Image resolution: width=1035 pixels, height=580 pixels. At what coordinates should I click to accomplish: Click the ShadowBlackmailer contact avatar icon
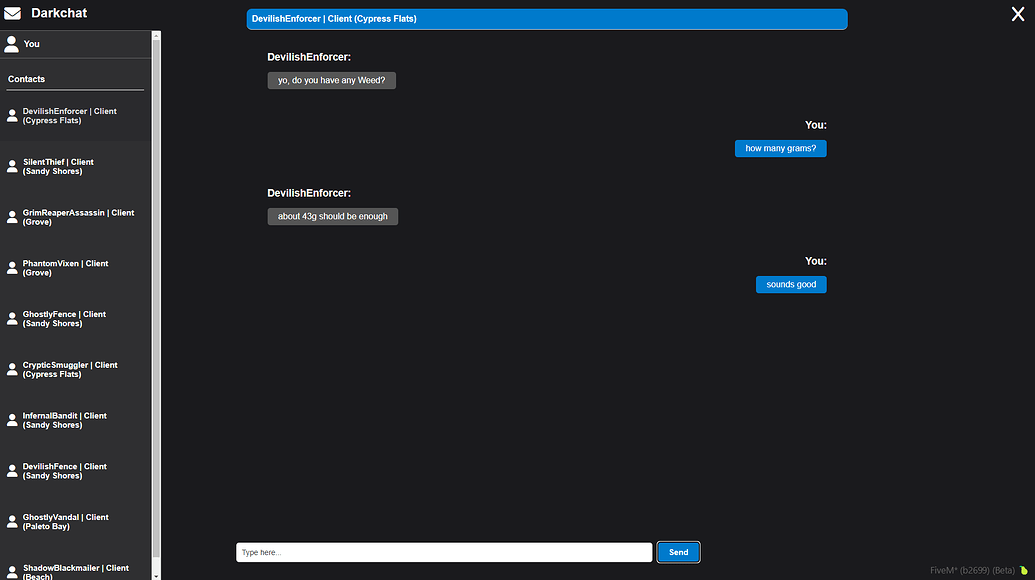click(12, 572)
